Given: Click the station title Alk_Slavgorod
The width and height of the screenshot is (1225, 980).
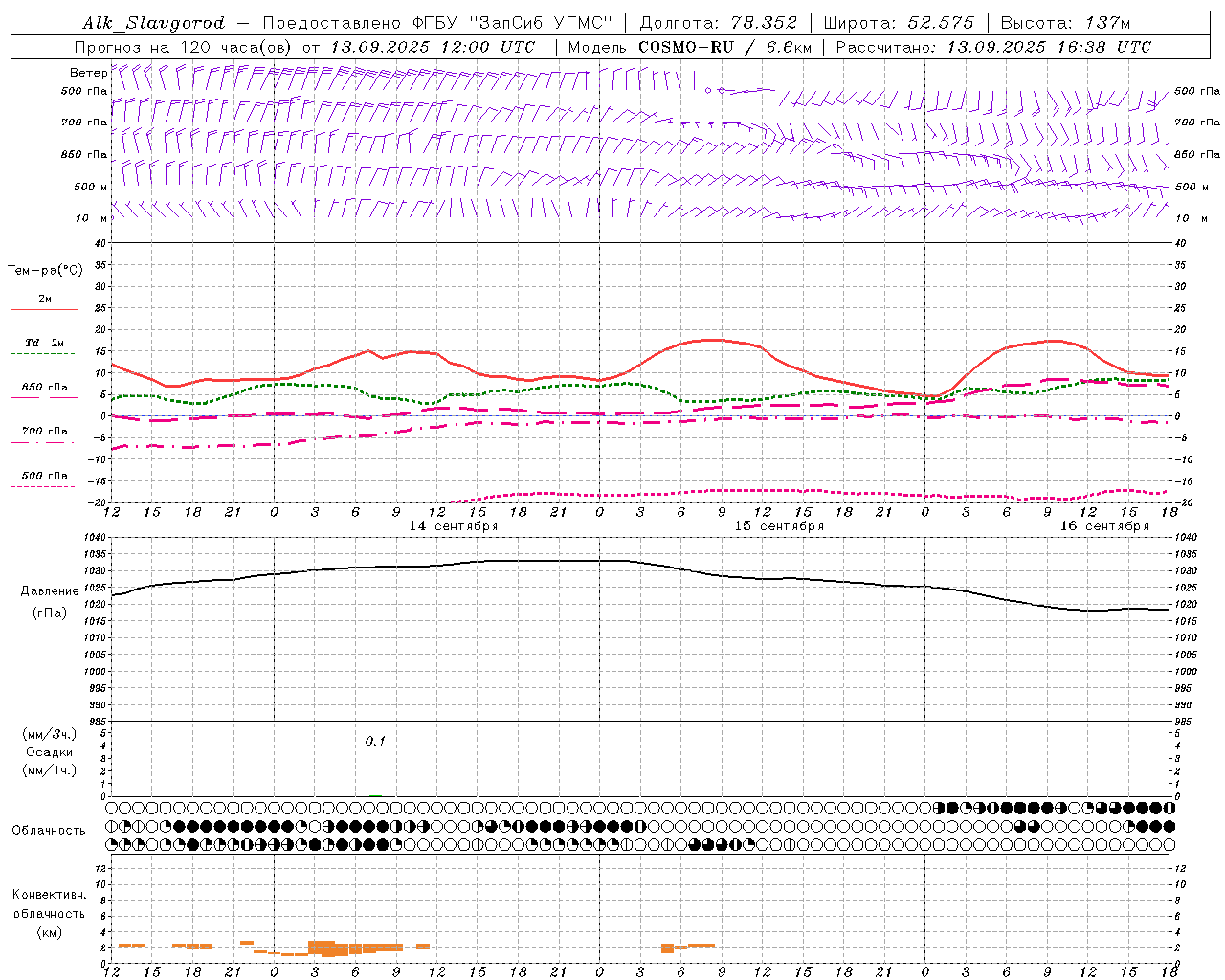Looking at the screenshot, I should click(x=154, y=23).
